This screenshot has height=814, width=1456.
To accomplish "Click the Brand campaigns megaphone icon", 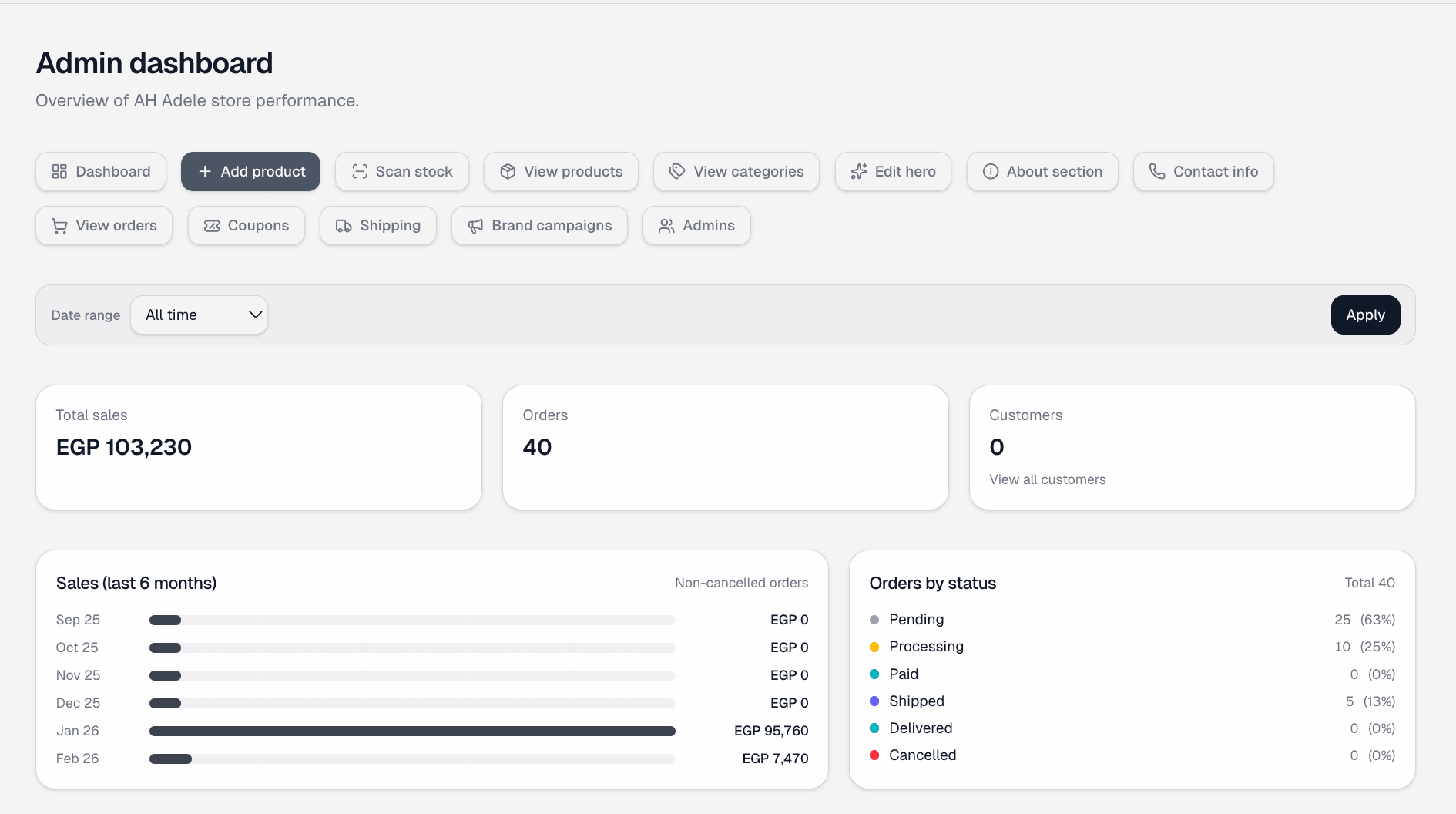I will pos(475,225).
